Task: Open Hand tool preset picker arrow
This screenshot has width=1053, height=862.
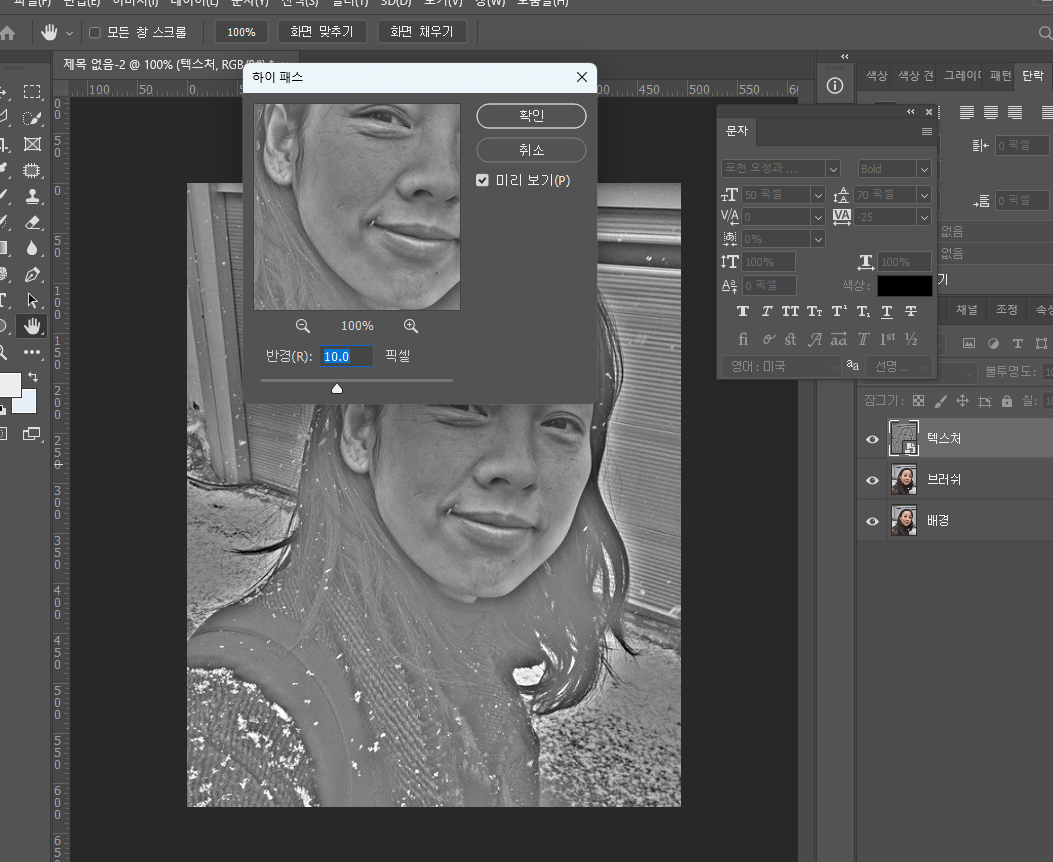Action: (69, 32)
